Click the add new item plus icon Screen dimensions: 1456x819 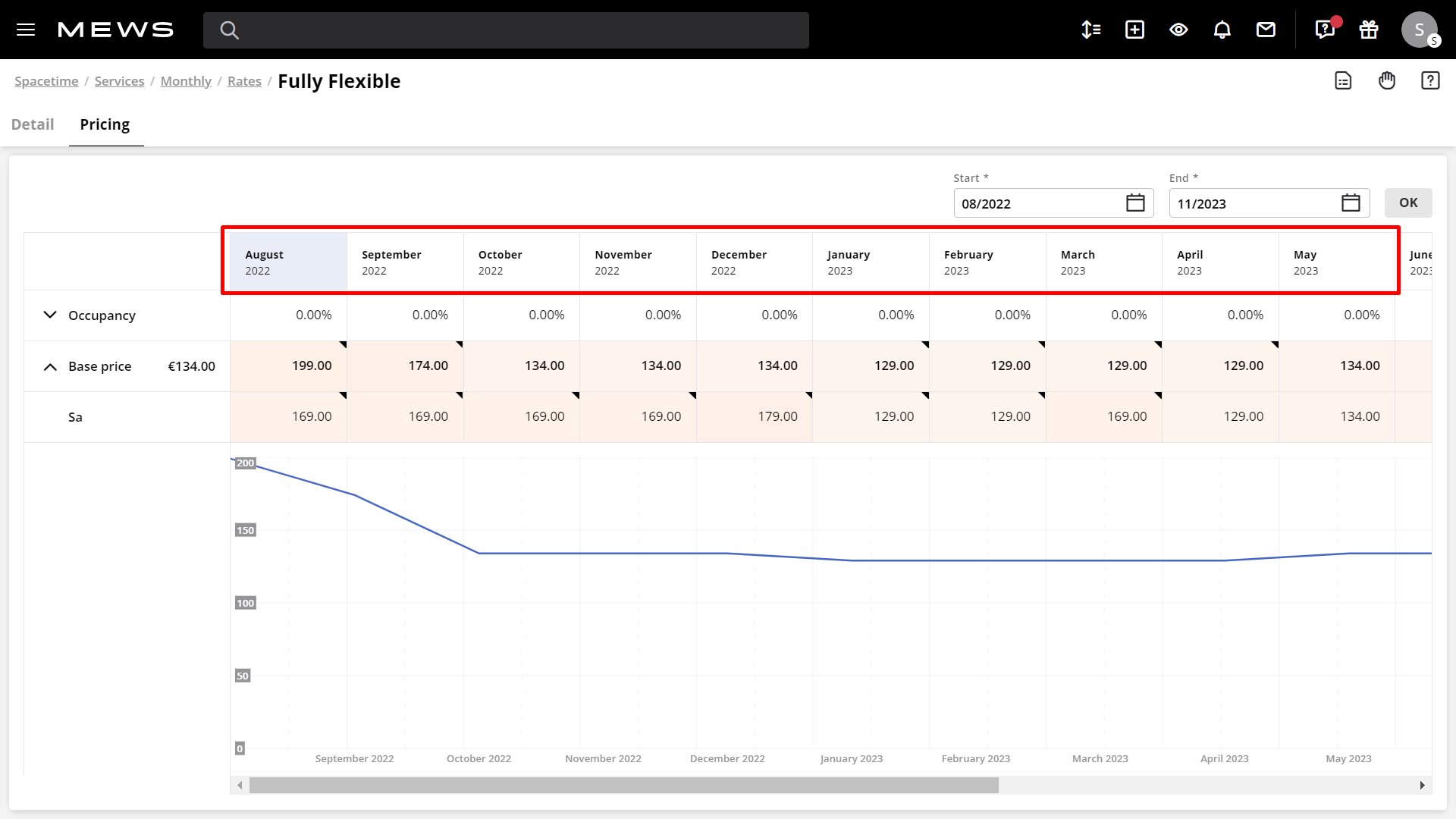click(x=1134, y=30)
